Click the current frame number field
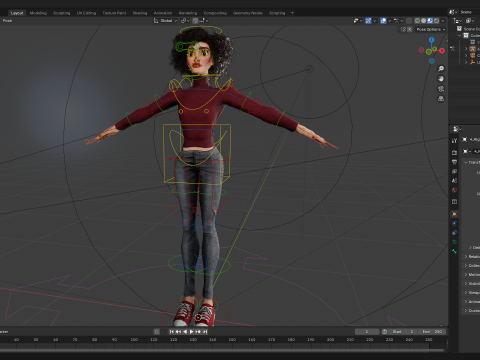This screenshot has height=360, width=480. click(x=367, y=332)
